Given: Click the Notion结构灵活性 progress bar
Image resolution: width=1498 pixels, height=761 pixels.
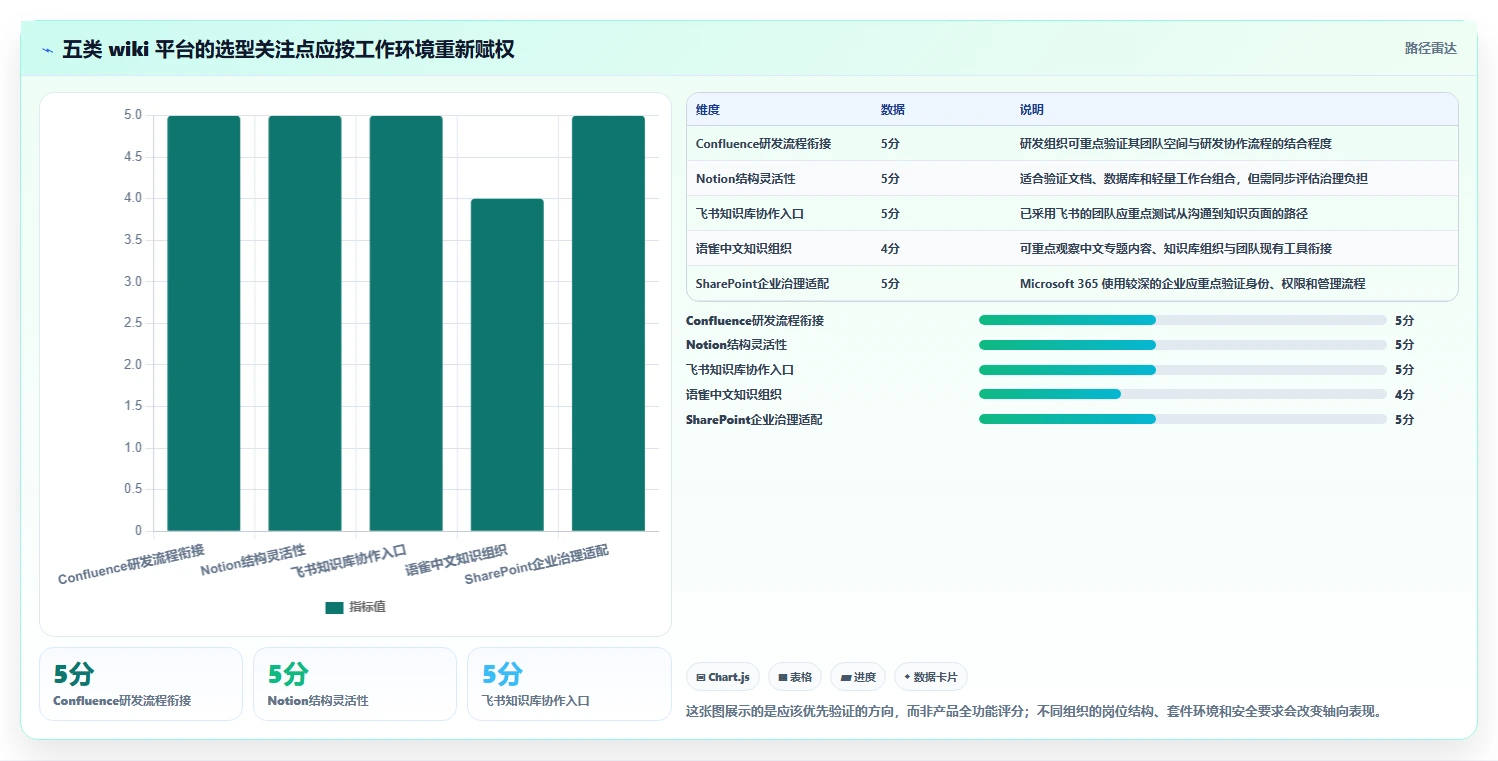Looking at the screenshot, I should [x=1183, y=345].
